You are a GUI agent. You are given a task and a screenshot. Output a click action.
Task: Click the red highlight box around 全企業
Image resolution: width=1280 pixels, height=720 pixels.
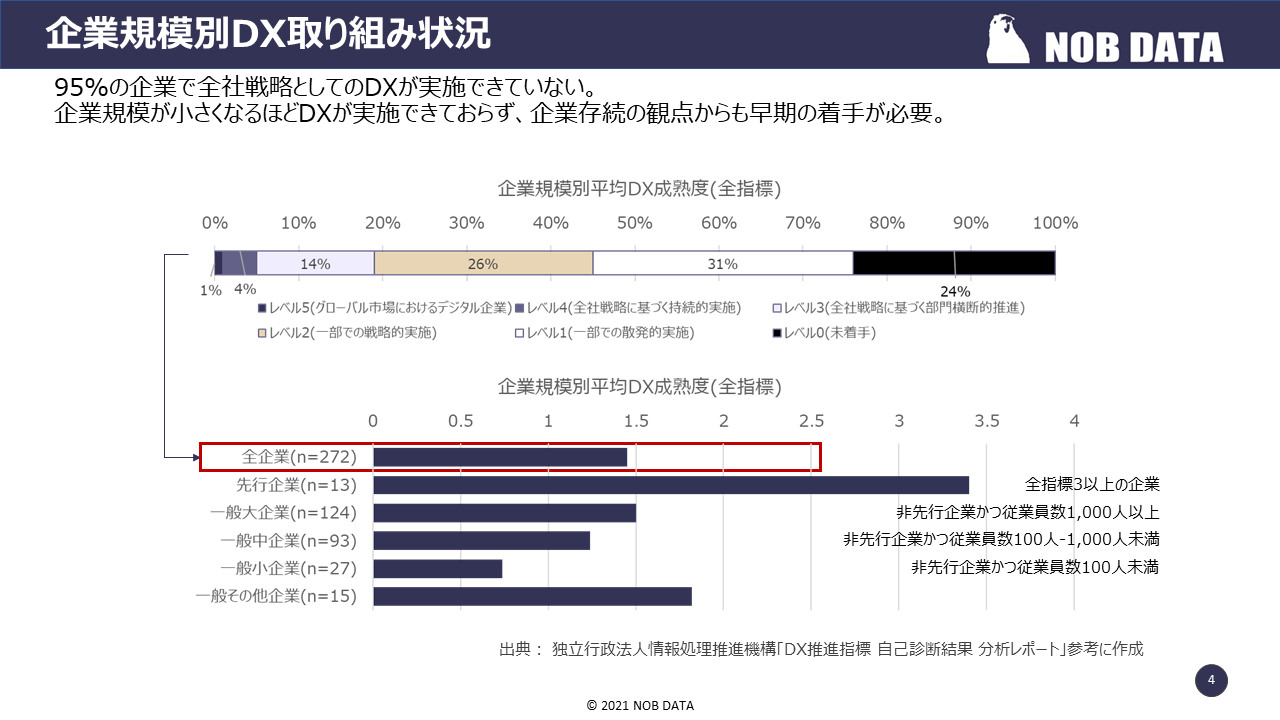[x=510, y=455]
